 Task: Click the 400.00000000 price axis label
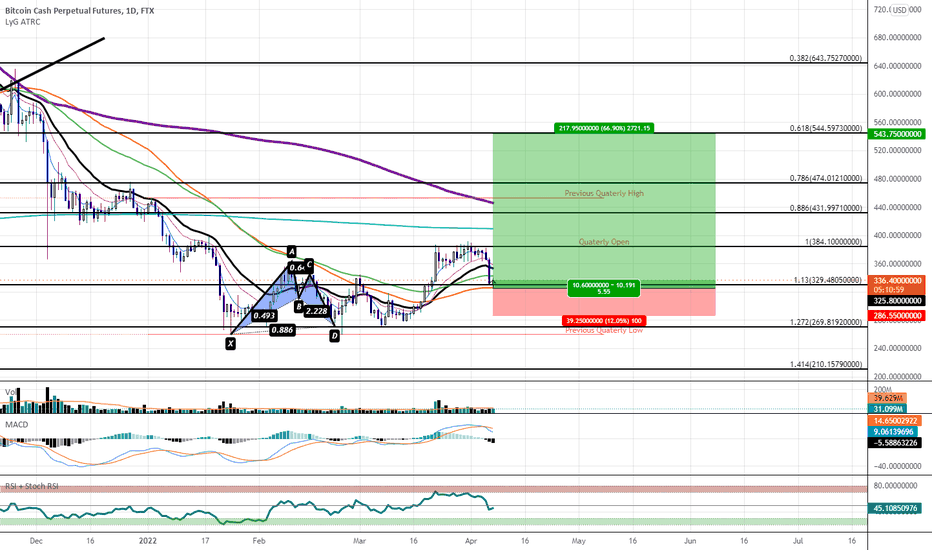pos(898,235)
